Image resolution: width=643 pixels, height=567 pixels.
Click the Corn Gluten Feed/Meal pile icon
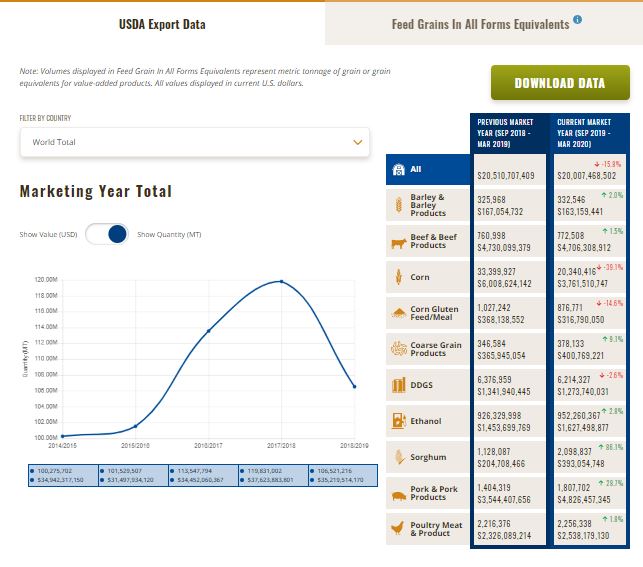(398, 313)
